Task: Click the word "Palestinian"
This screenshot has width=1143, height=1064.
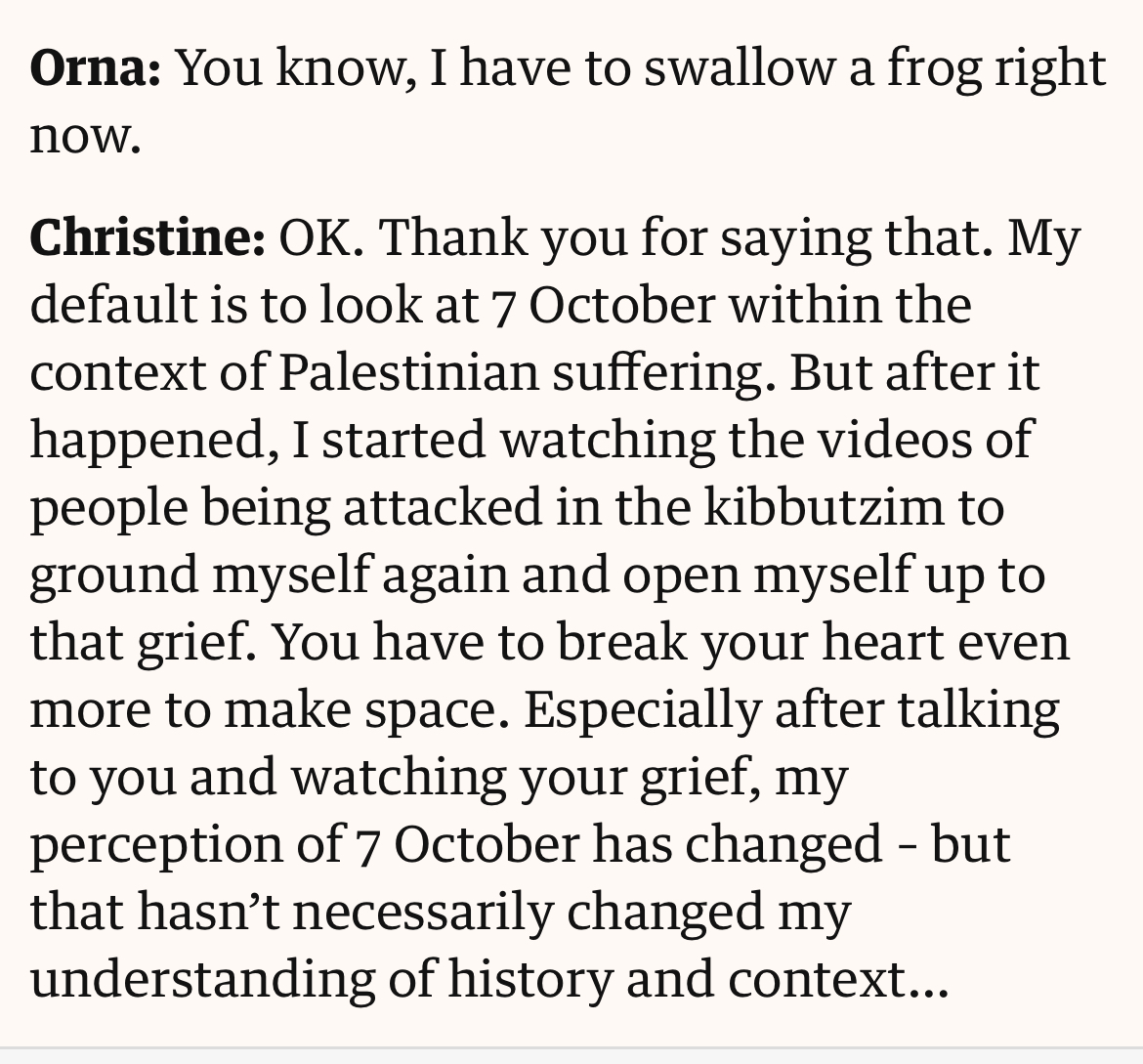Action: click(x=408, y=372)
